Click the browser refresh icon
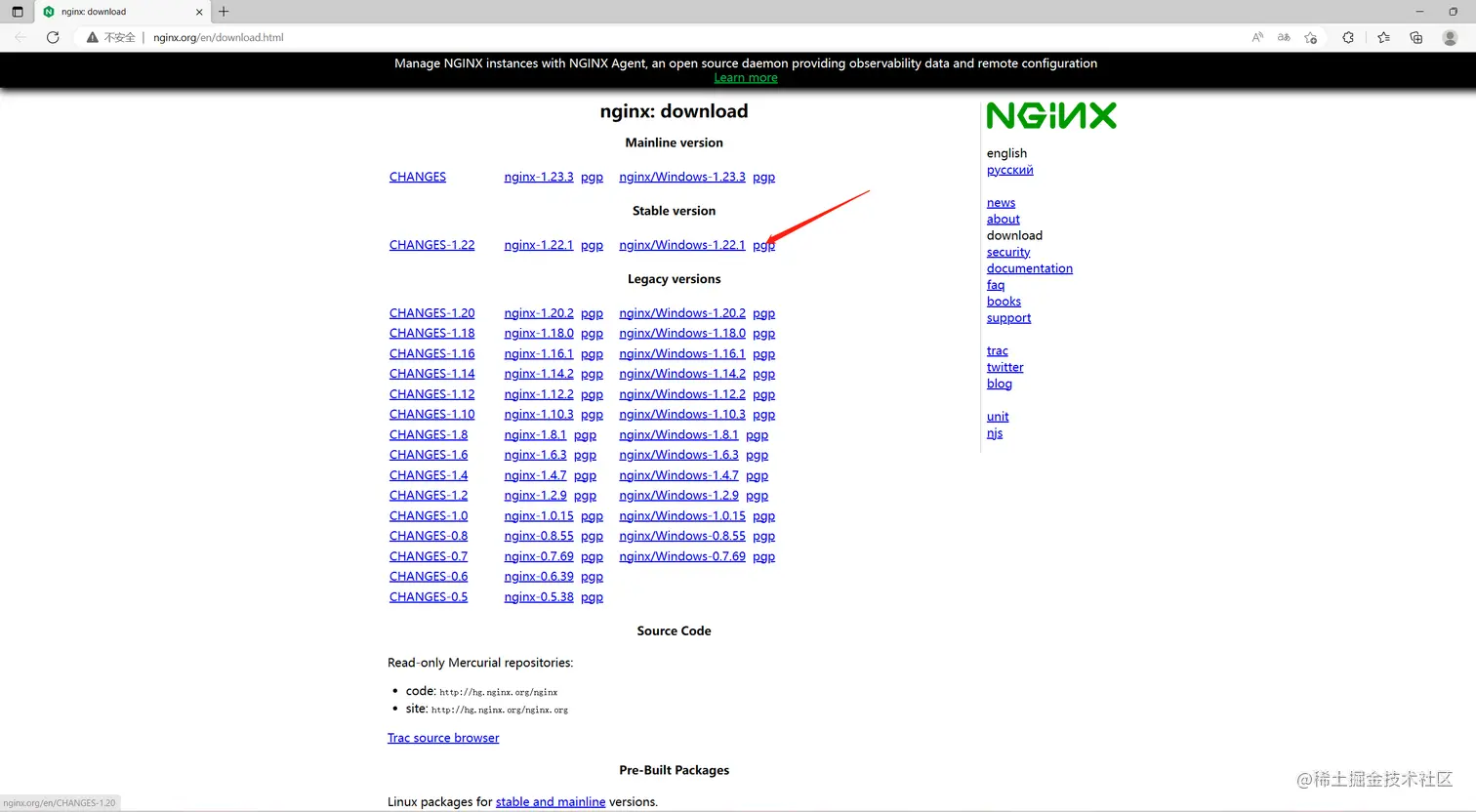Screen dimensions: 1476x812 tap(53, 37)
